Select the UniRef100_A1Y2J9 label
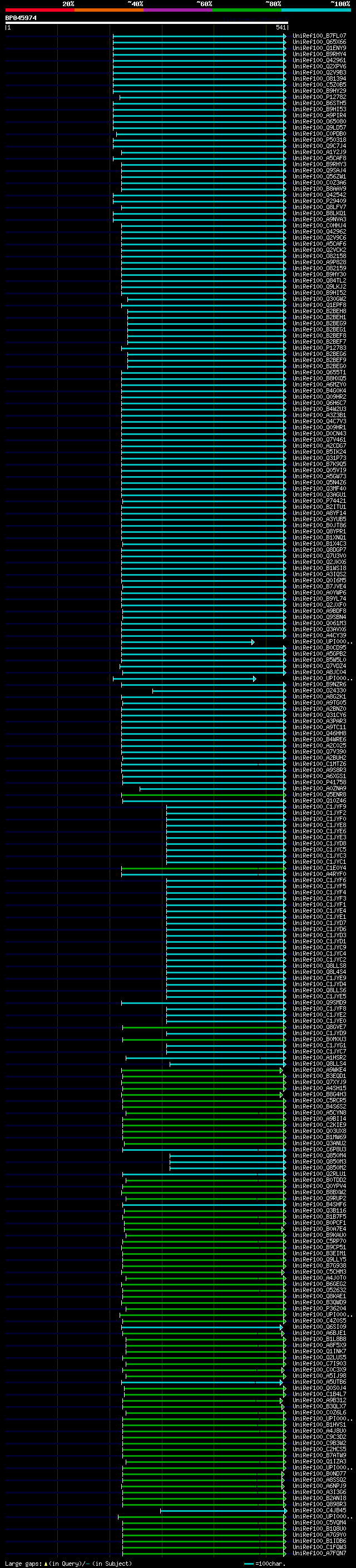The image size is (356, 1568). [319, 152]
